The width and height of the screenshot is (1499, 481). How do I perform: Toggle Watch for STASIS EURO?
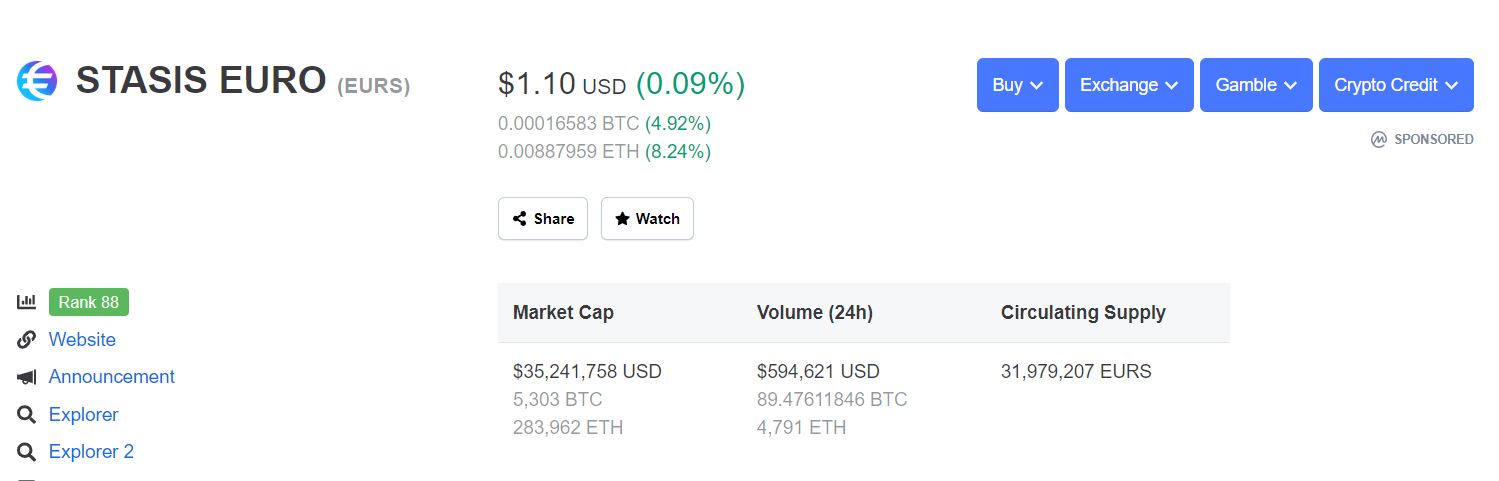click(x=647, y=219)
